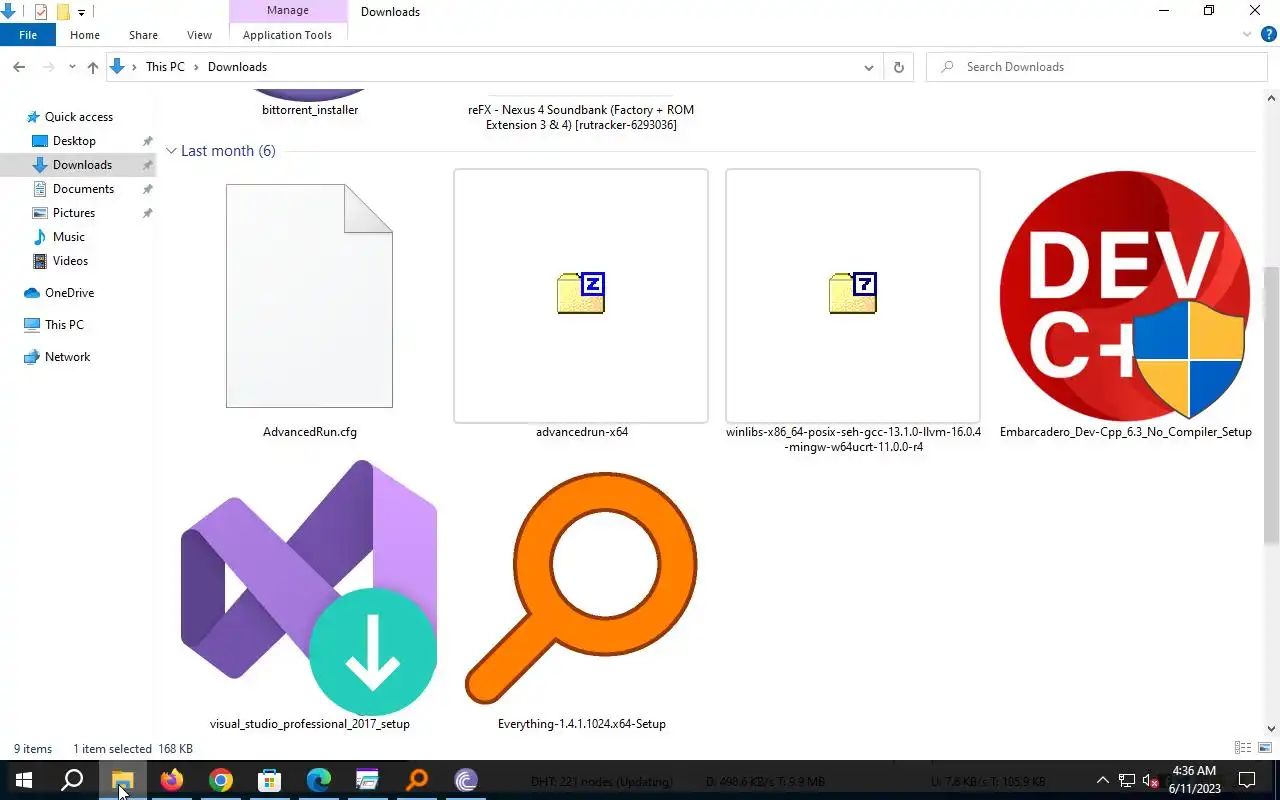This screenshot has height=800, width=1280.
Task: Click the vertical scrollbar thumb
Action: click(x=1271, y=405)
